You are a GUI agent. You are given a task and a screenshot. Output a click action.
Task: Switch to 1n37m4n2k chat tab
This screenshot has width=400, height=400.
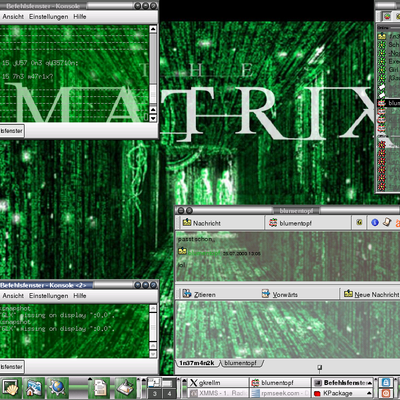tap(197, 363)
